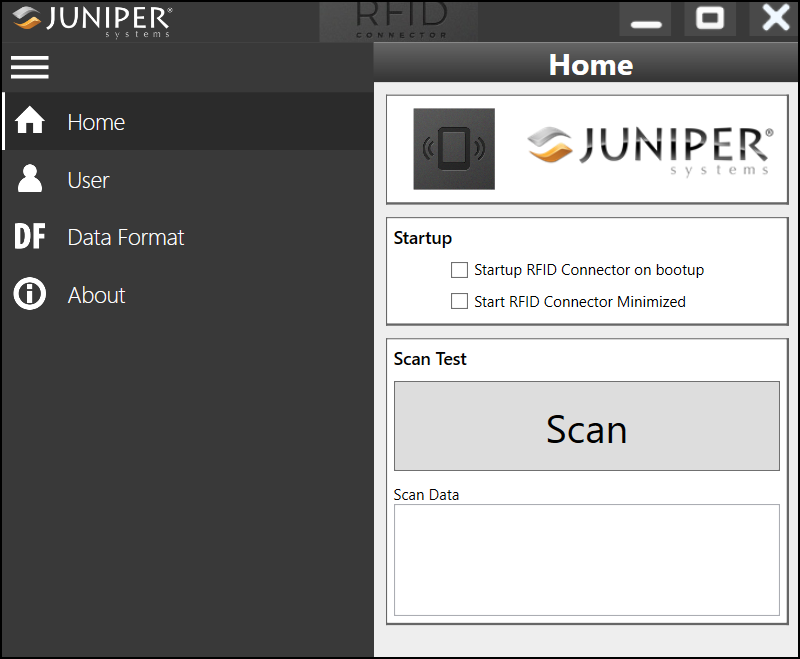Toggle Start RFID Connector Minimized checkbox

click(x=460, y=301)
